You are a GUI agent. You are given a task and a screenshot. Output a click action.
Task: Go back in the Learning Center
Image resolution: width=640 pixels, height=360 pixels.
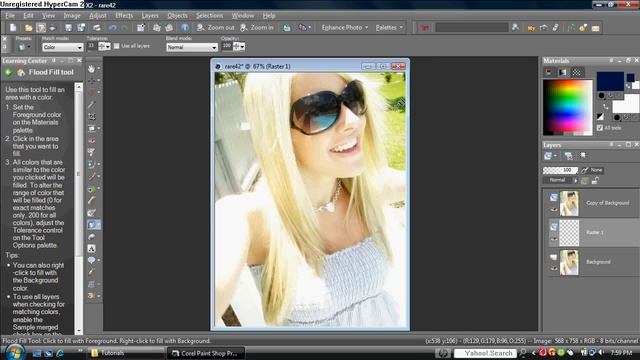[8, 72]
